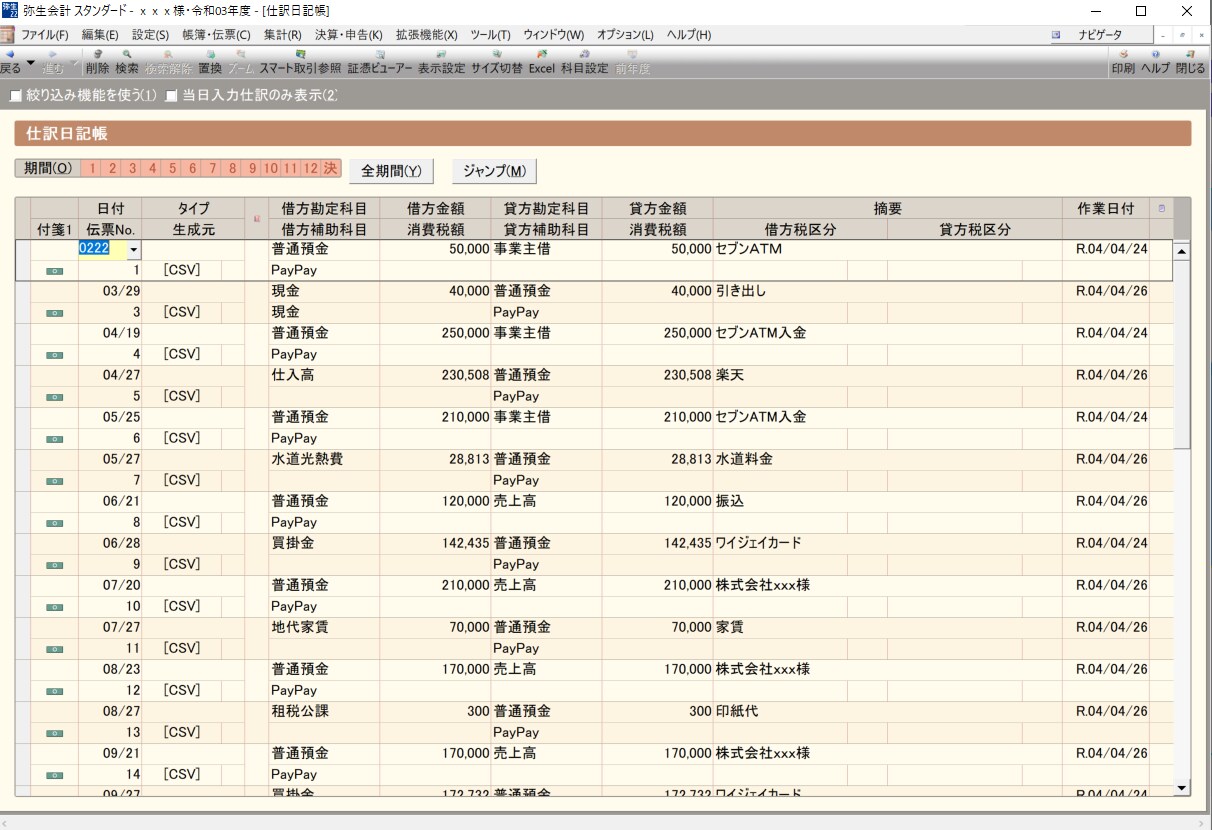Select 決 (closing) in the period bar
This screenshot has height=830, width=1212.
click(331, 168)
